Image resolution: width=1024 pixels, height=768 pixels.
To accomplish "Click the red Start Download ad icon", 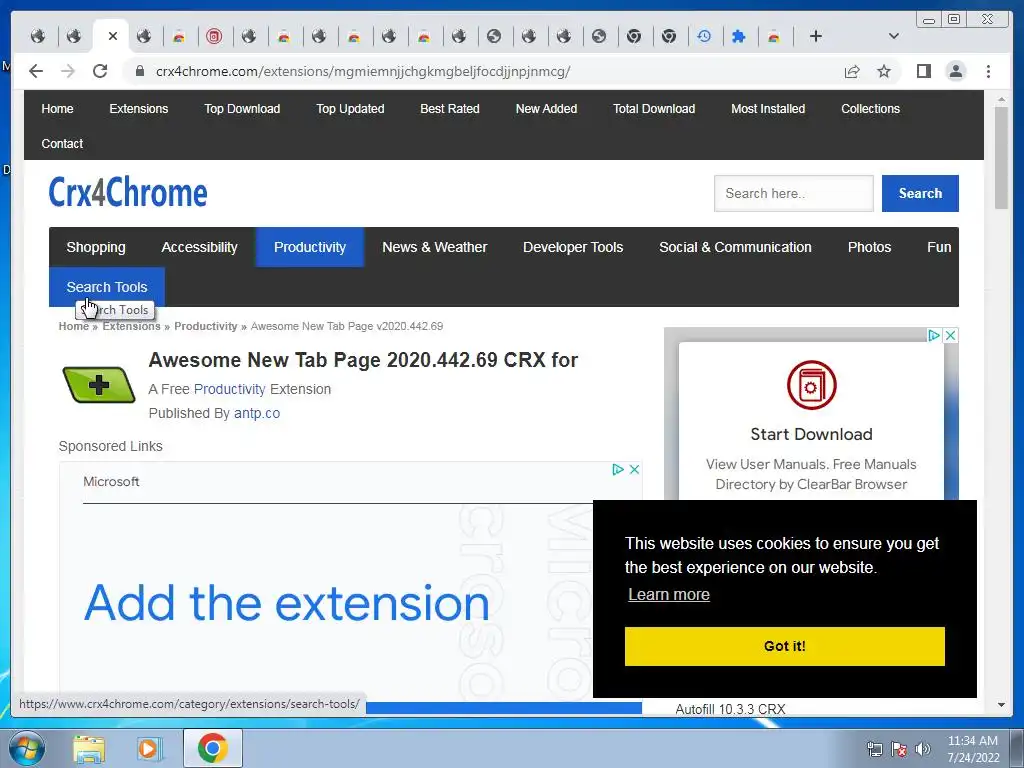I will point(811,385).
